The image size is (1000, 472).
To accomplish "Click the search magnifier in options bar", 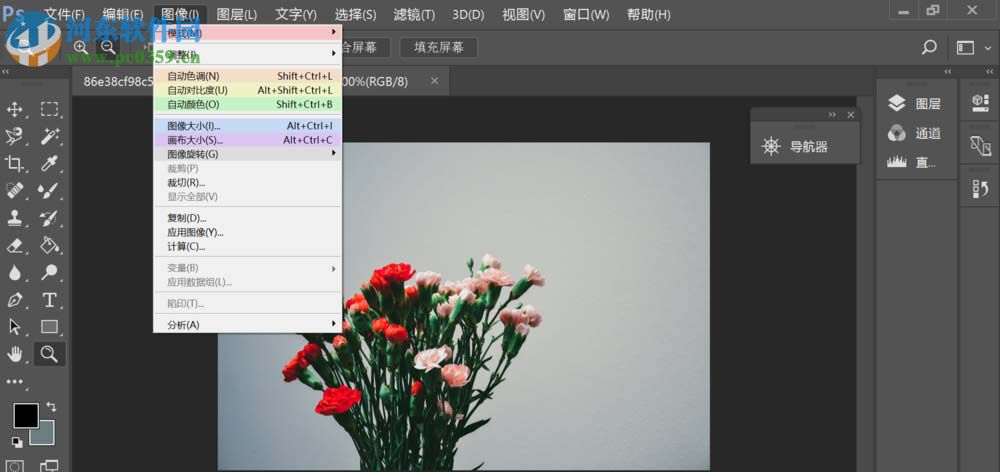I will (x=929, y=47).
